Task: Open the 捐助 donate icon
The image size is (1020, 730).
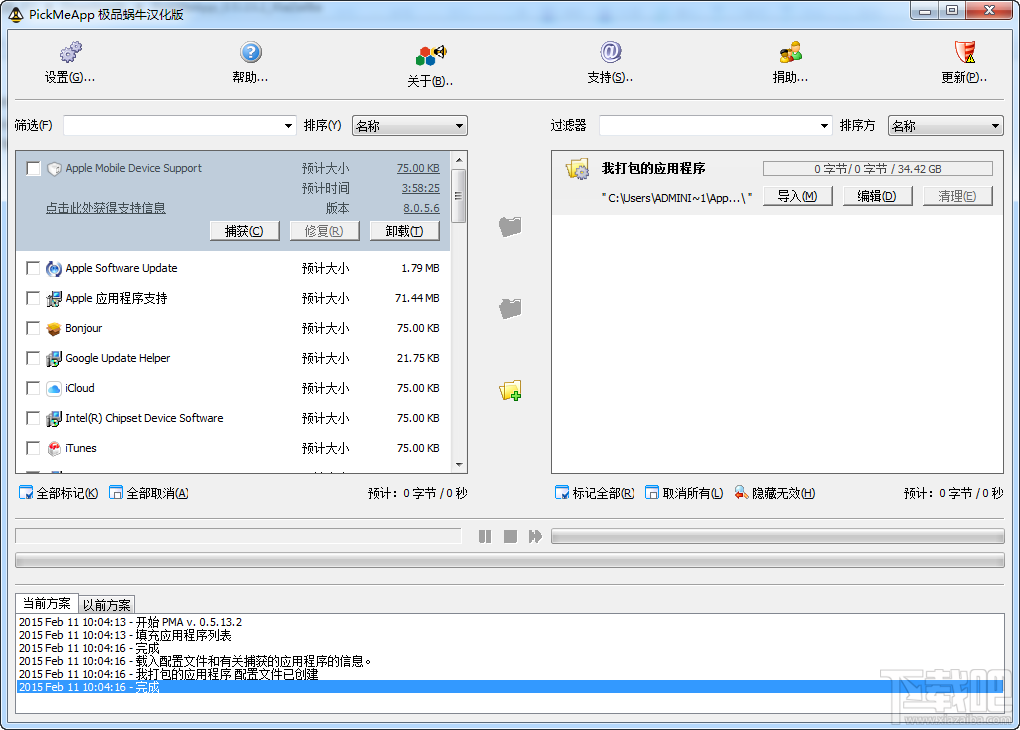Action: 790,52
